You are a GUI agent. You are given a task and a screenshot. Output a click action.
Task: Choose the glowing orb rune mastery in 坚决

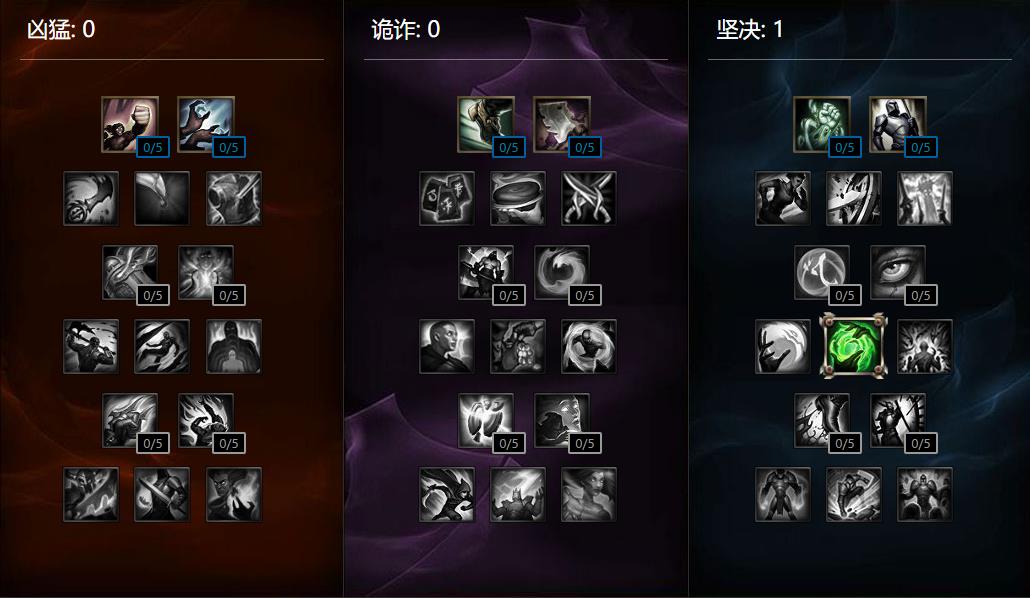tap(822, 273)
